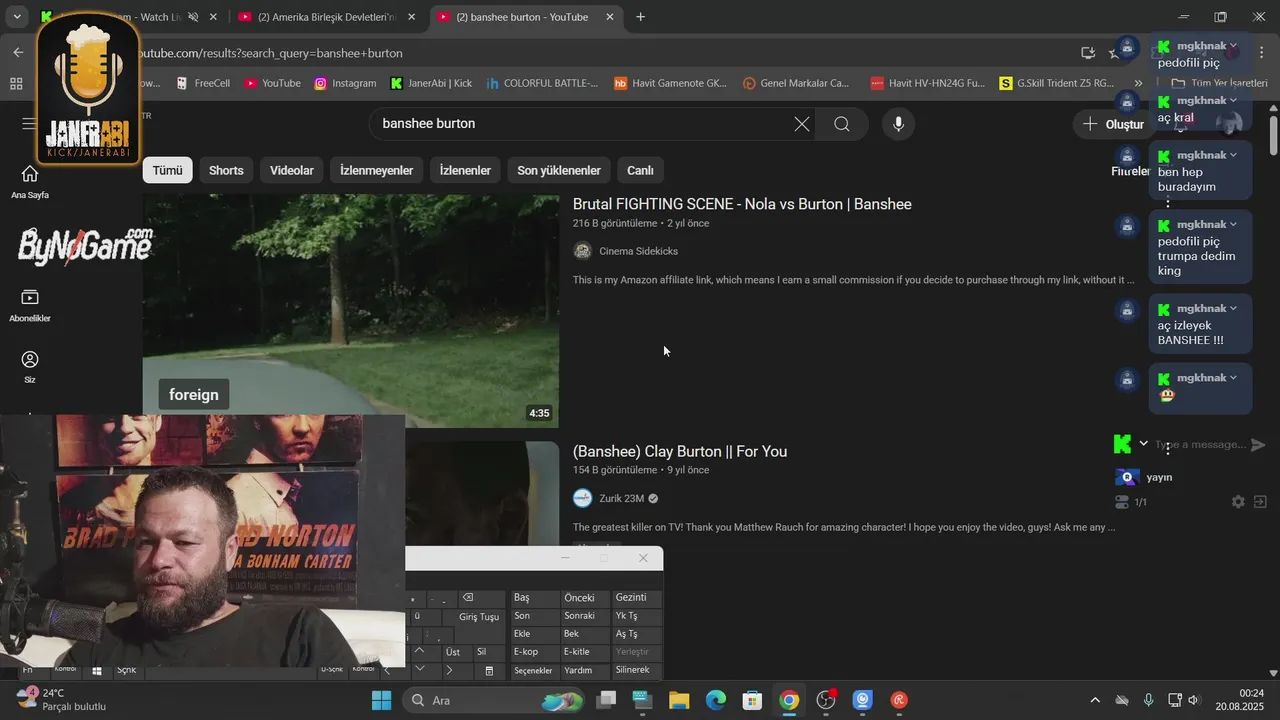The height and width of the screenshot is (720, 1280).
Task: Click the backspace key on the on-screen keyboard
Action: click(467, 598)
